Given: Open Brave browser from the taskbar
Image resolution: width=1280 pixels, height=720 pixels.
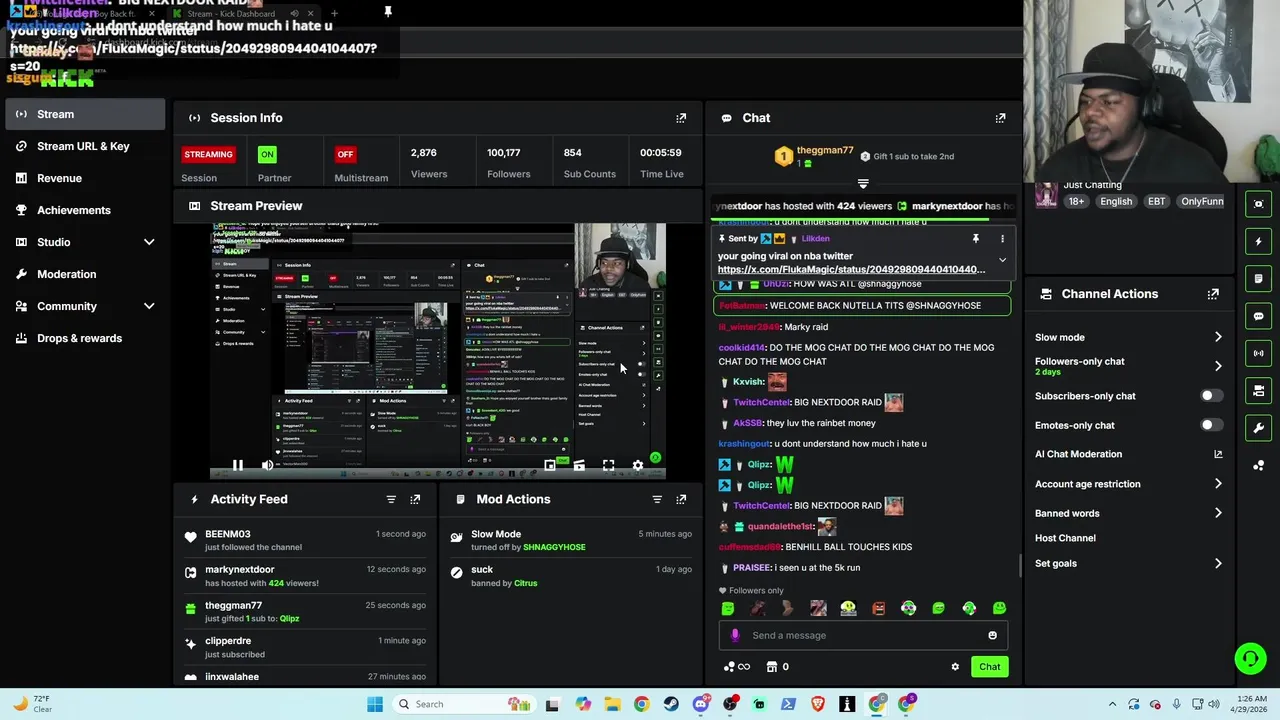Looking at the screenshot, I should 818,704.
